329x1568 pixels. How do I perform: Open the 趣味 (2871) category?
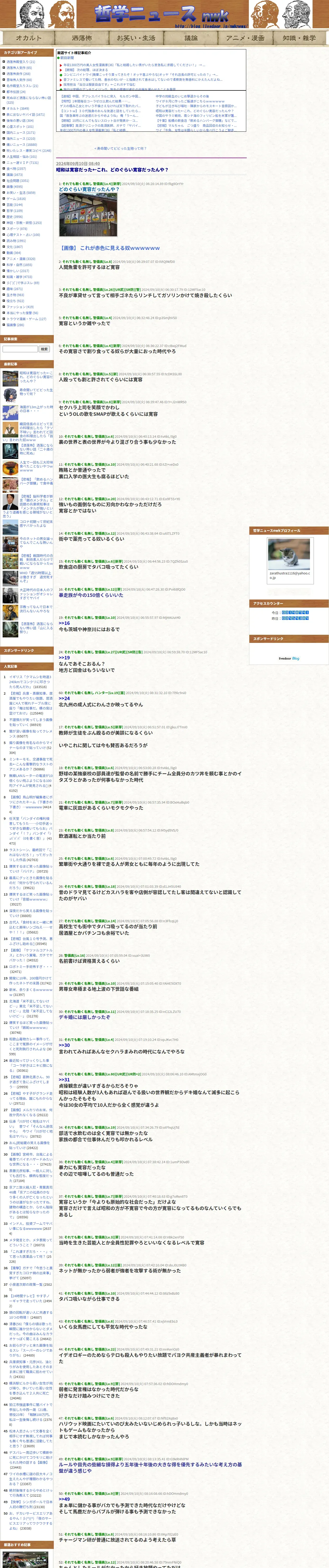15,289
